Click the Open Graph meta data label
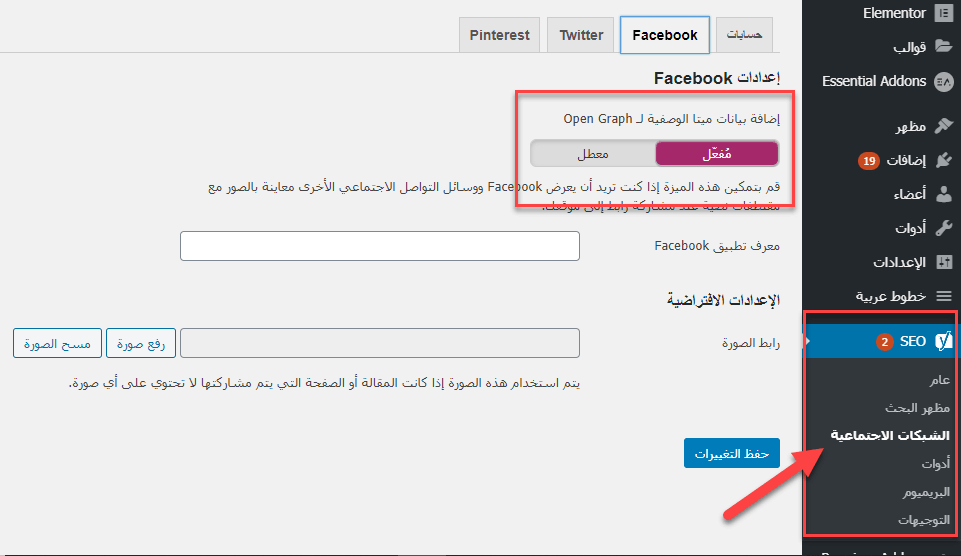The width and height of the screenshot is (961, 556). coord(672,119)
